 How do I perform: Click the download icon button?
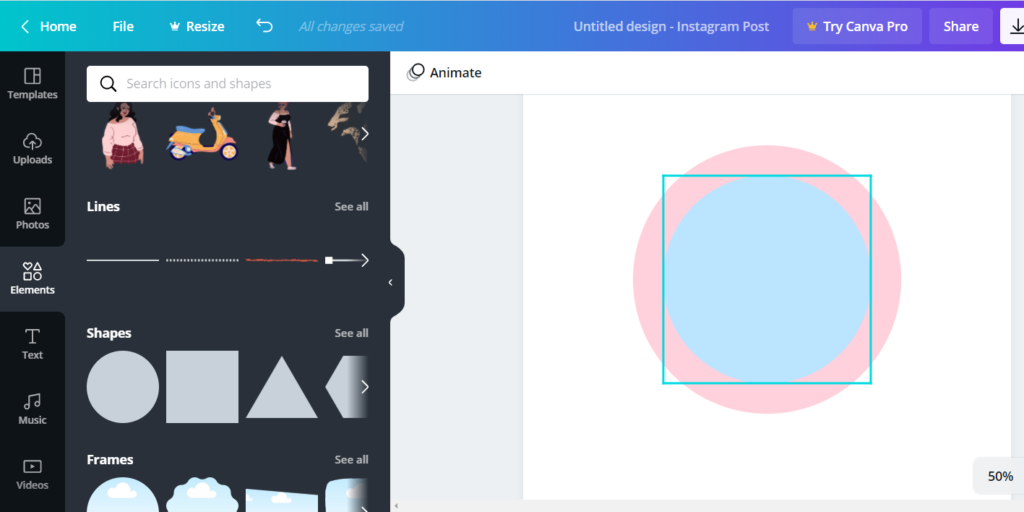1014,26
